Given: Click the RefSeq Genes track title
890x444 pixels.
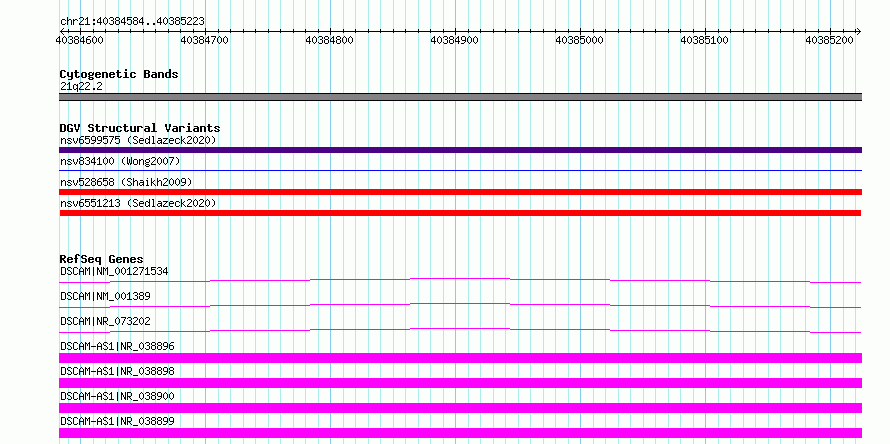Looking at the screenshot, I should 102,259.
